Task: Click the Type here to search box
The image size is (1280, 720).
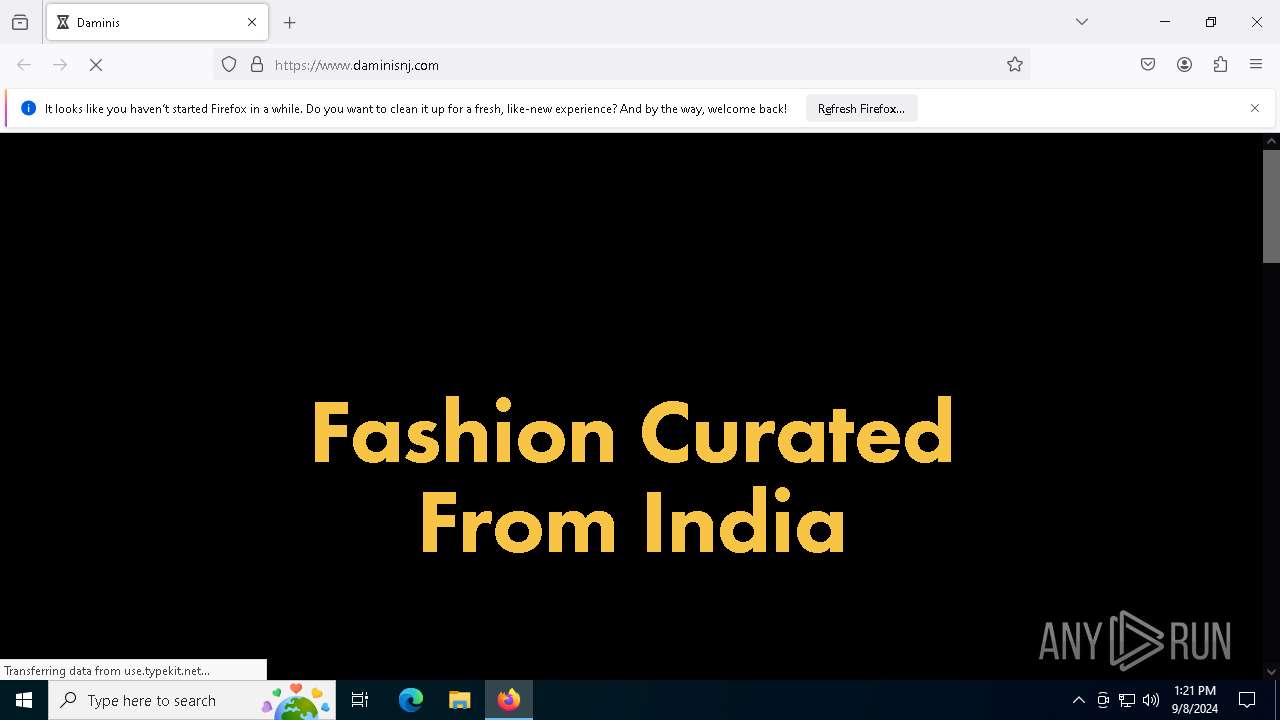Action: click(192, 700)
